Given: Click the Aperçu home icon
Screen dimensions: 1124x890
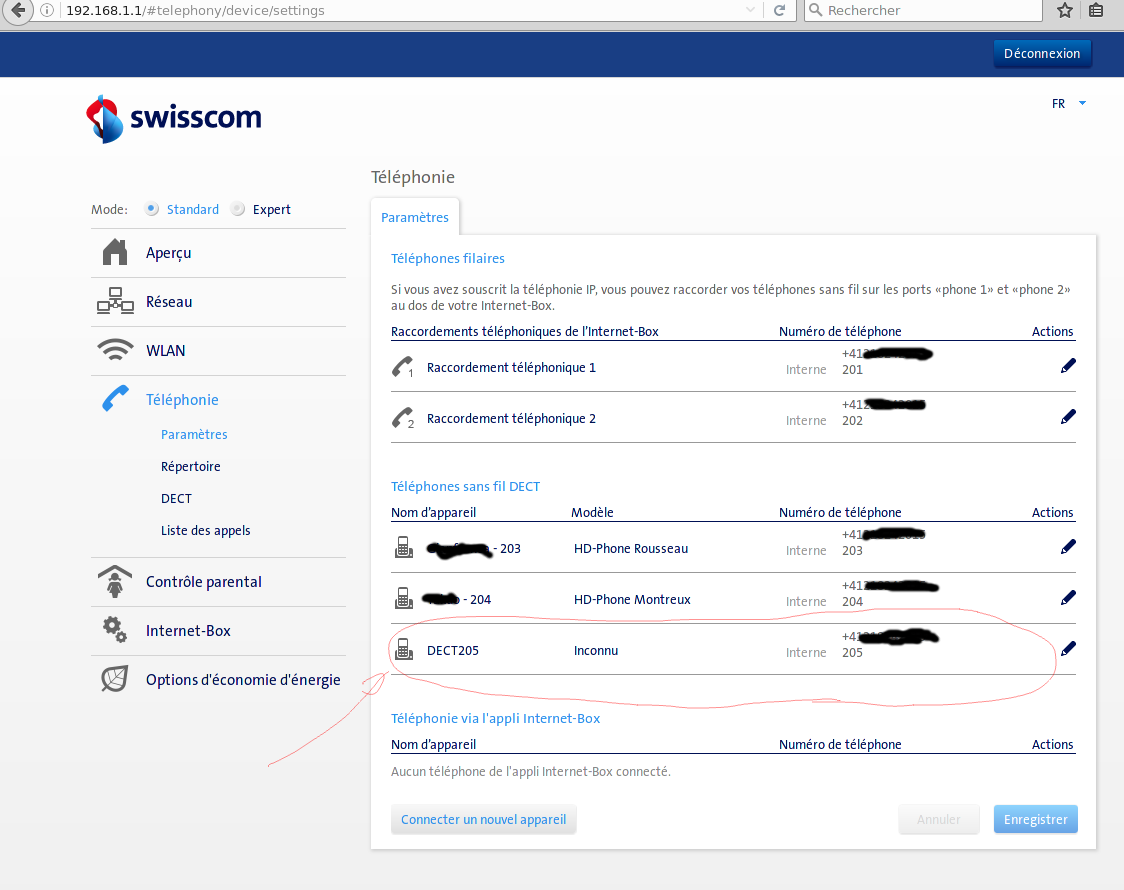Looking at the screenshot, I should tap(114, 253).
